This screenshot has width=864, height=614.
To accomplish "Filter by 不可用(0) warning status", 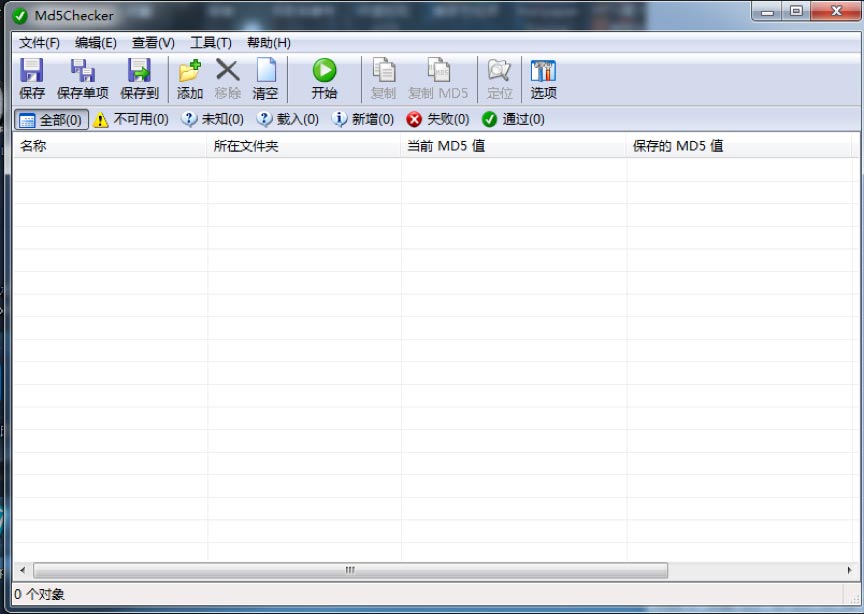I will point(131,120).
